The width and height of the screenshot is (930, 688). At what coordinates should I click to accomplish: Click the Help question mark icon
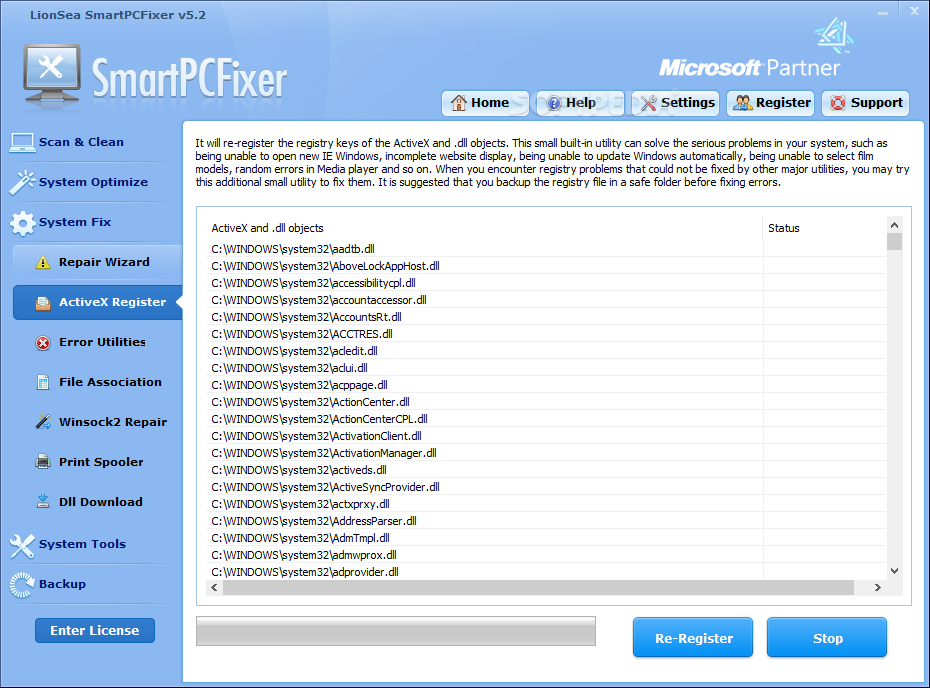[x=553, y=103]
